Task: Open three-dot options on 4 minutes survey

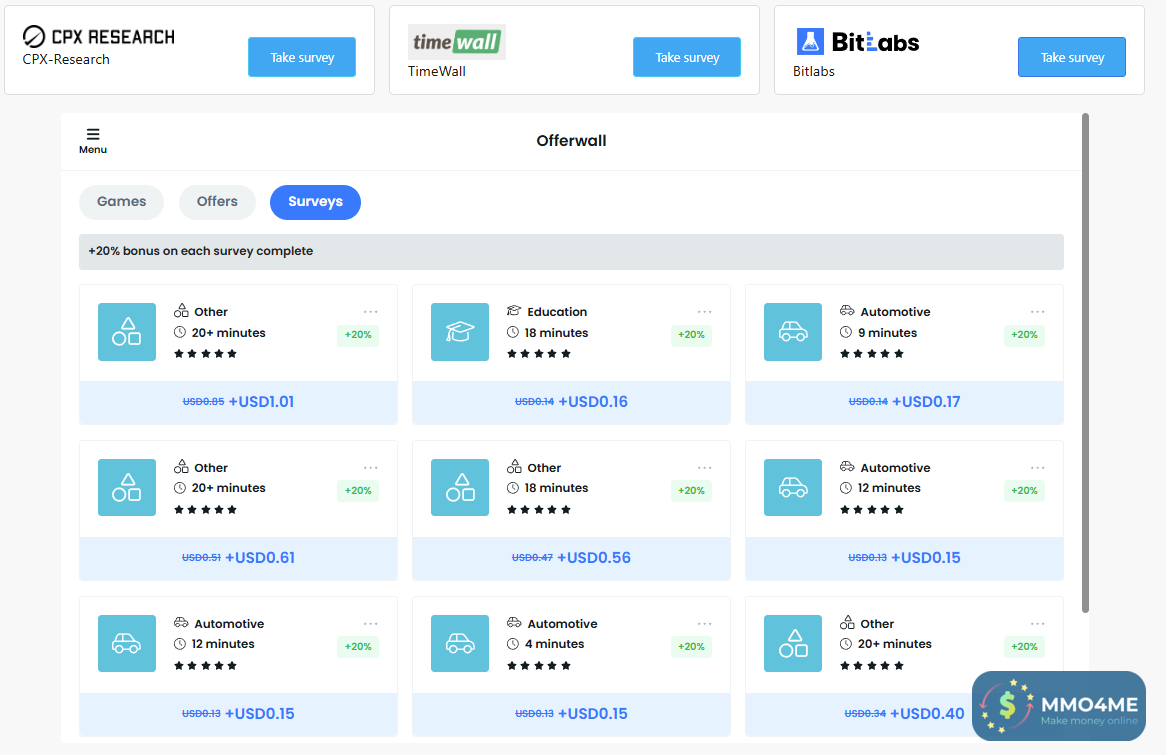Action: [x=704, y=623]
